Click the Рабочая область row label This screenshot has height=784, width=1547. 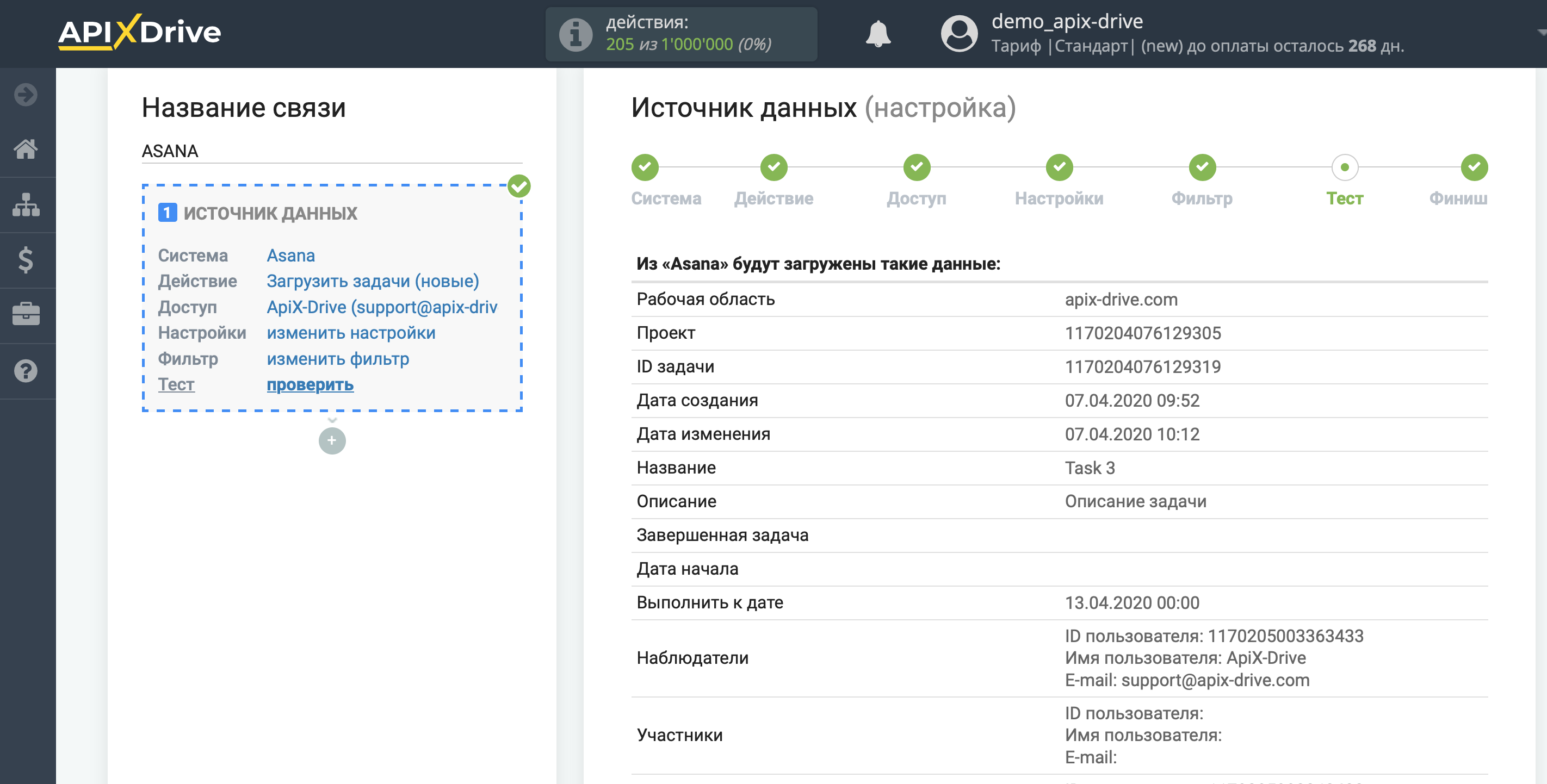pyautogui.click(x=706, y=298)
